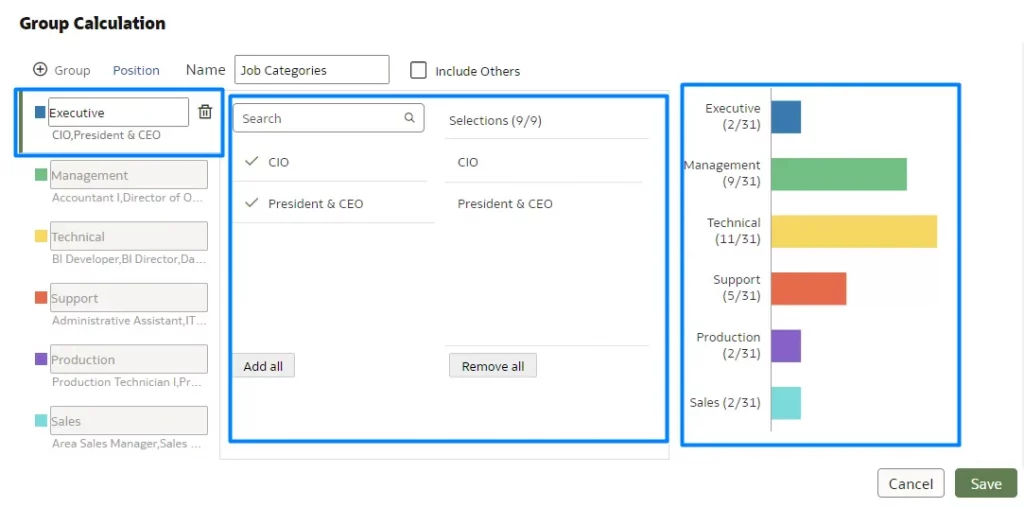Click the yellow Technical color swatch
This screenshot has height=508, width=1024.
coord(41,237)
